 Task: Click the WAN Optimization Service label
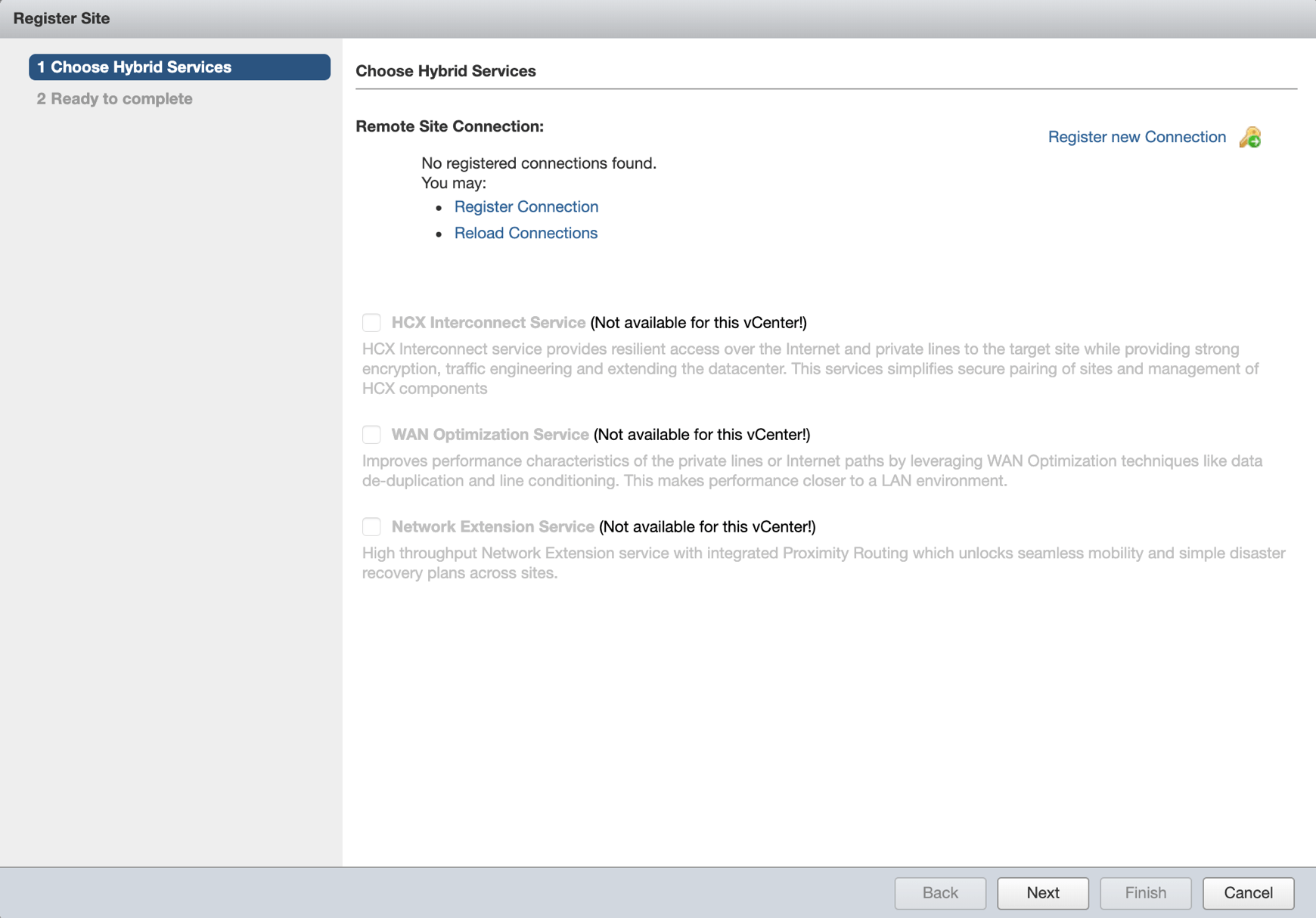[489, 435]
